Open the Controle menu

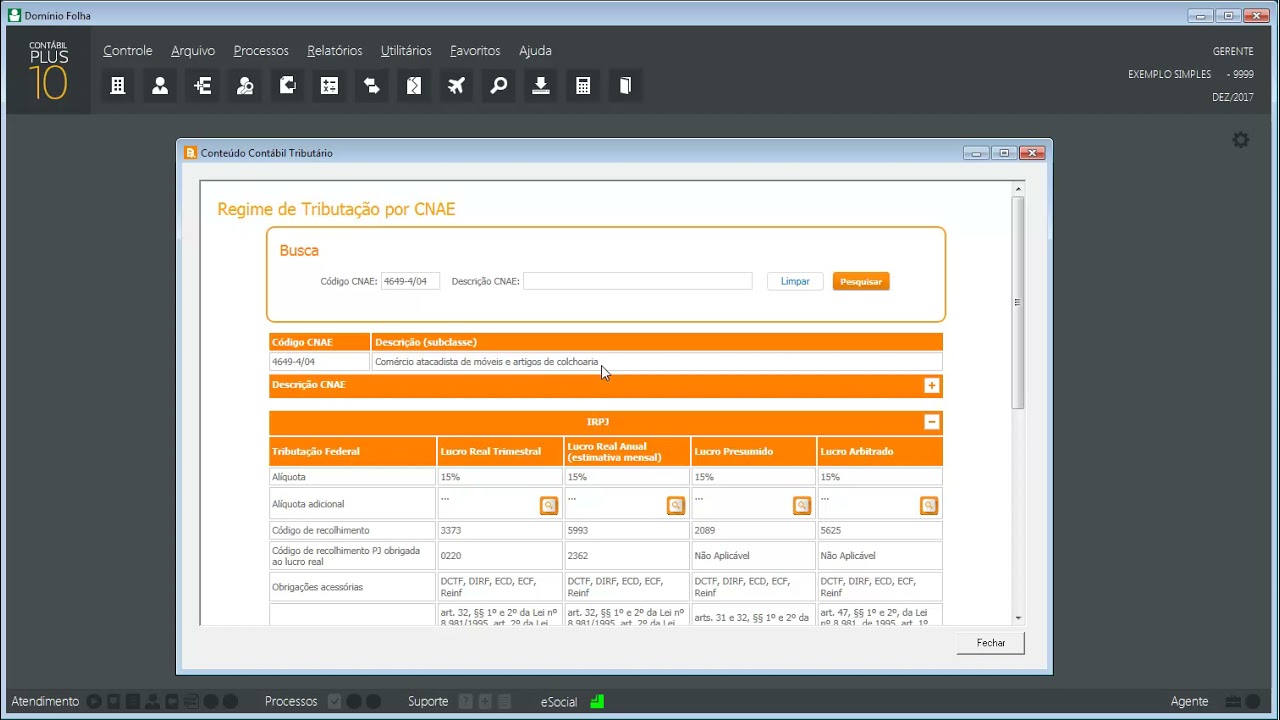(x=128, y=51)
